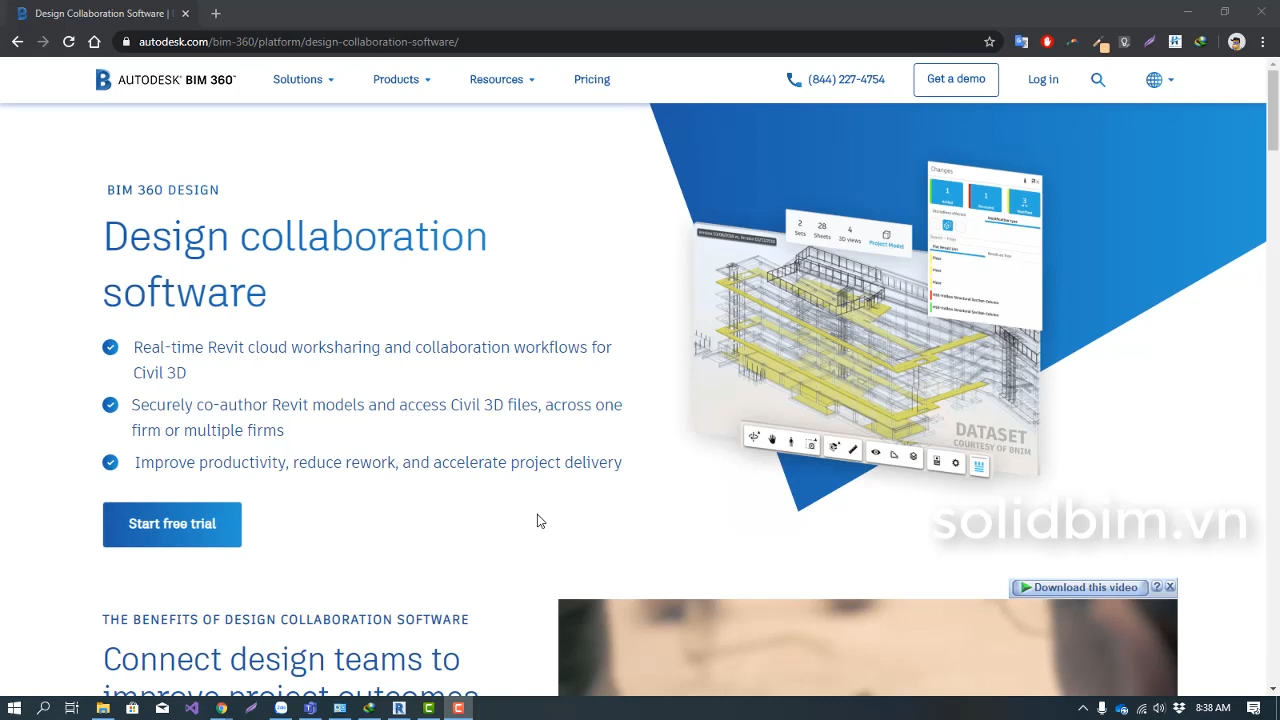Open the Pricing page
This screenshot has width=1280, height=720.
tap(592, 80)
